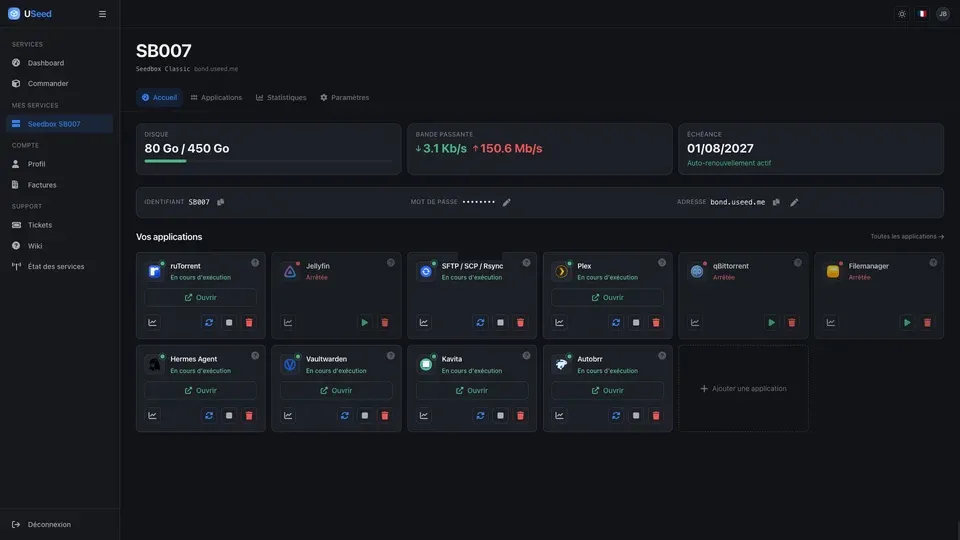Viewport: 960px width, 540px height.
Task: Restart Hermes Agent application
Action: [209, 416]
